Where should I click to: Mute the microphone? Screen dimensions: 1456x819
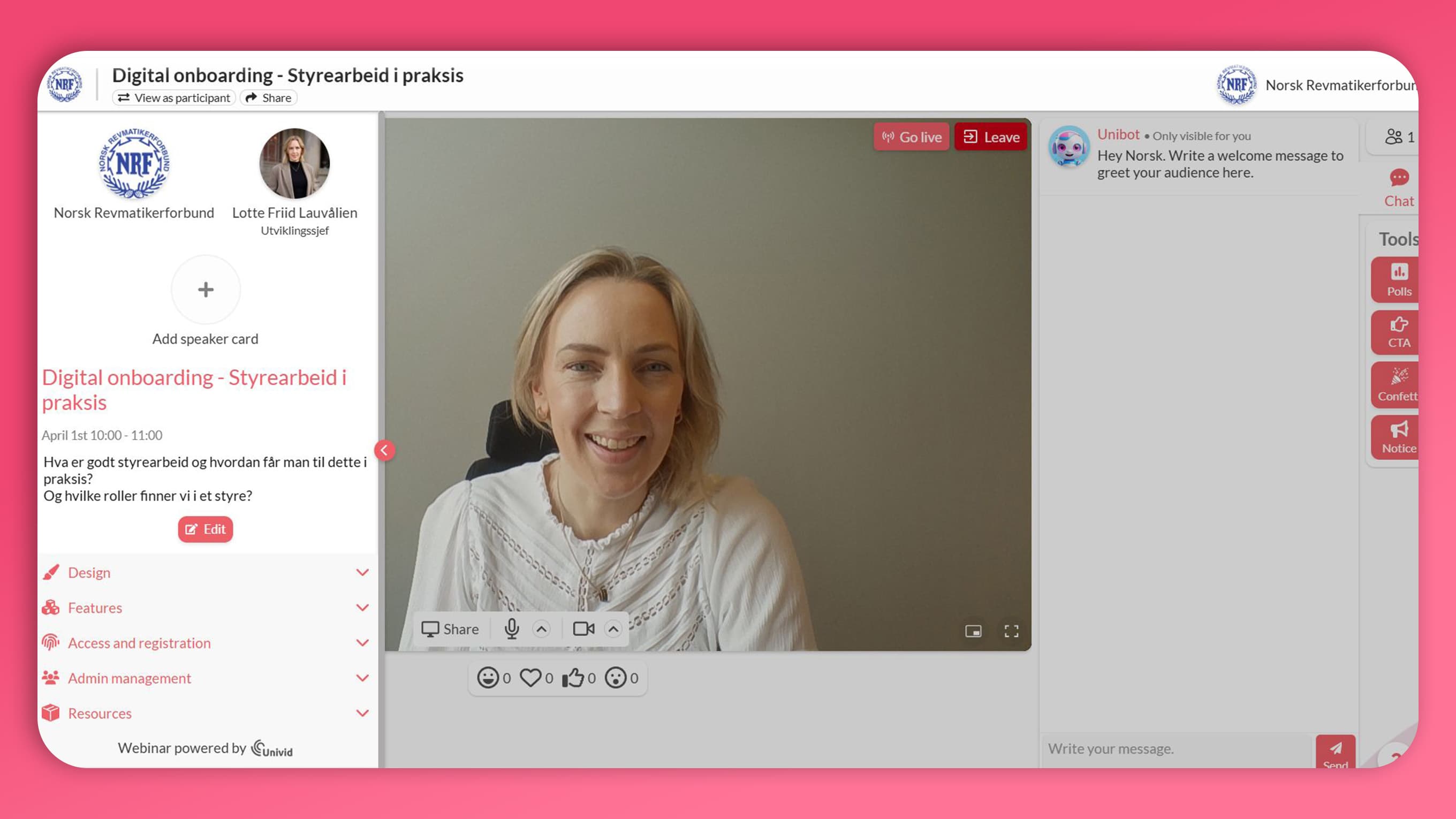tap(512, 628)
